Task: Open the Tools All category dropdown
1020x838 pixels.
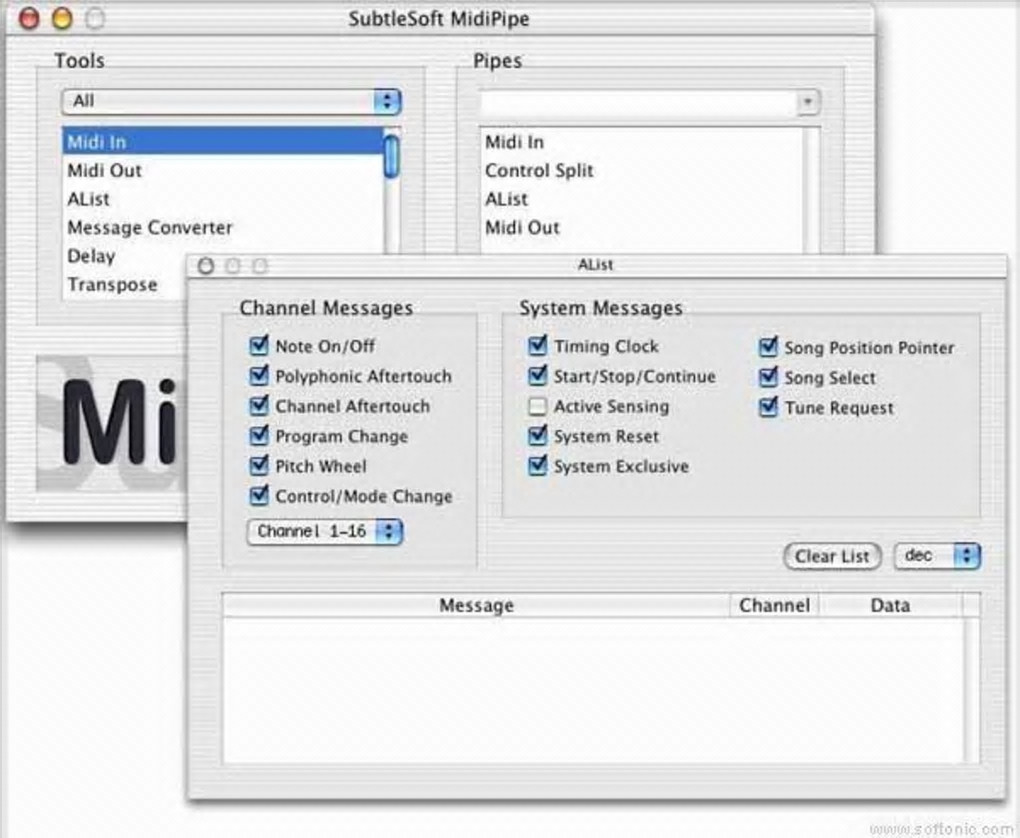Action: click(231, 101)
